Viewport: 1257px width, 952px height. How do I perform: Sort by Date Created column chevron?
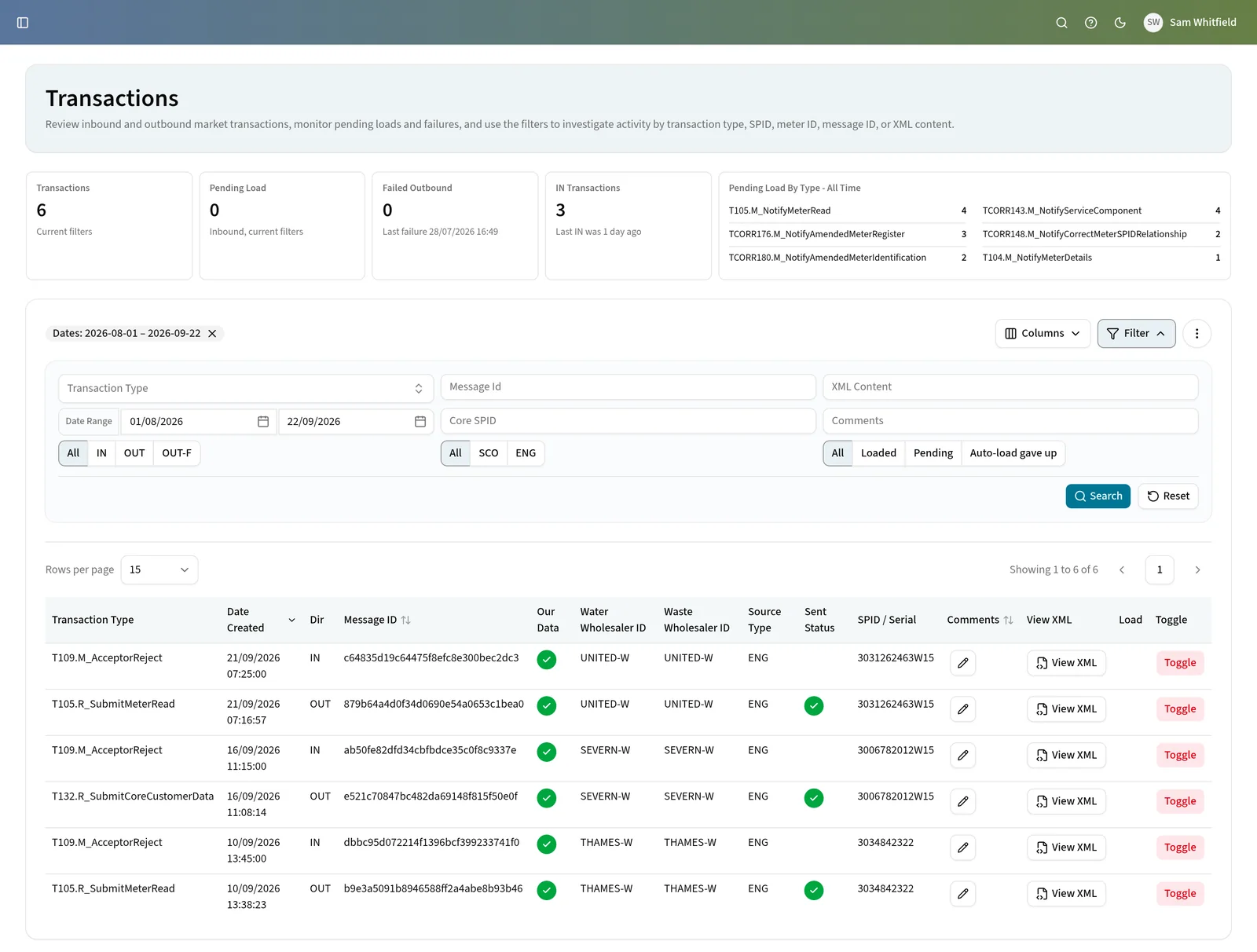pyautogui.click(x=291, y=621)
